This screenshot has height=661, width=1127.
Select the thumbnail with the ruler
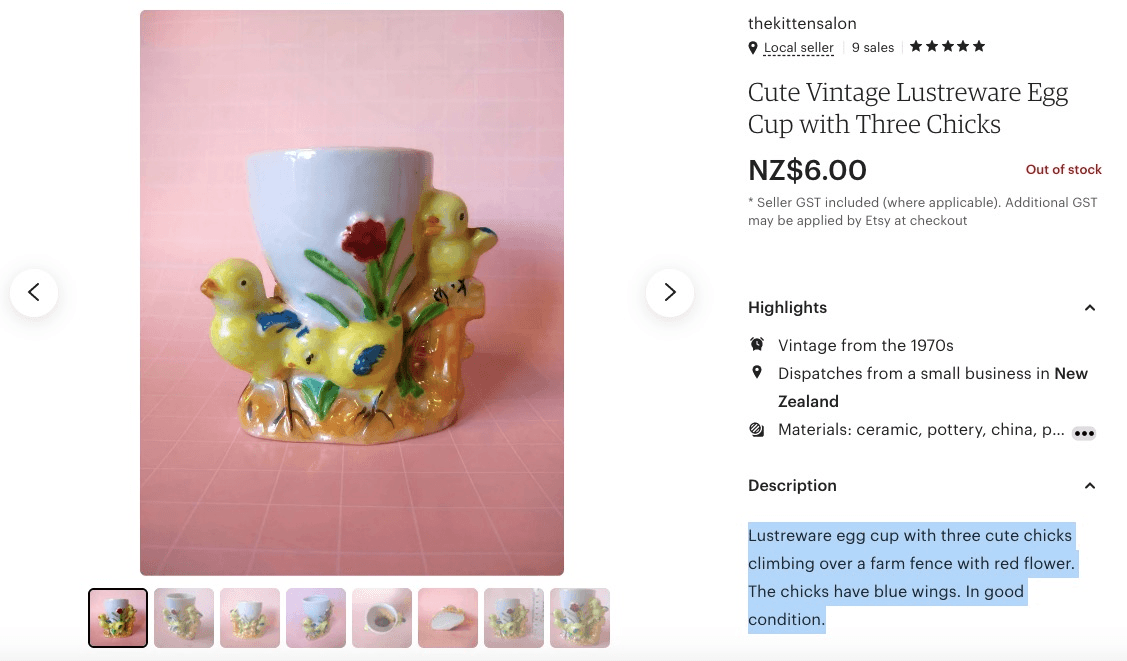pos(514,618)
